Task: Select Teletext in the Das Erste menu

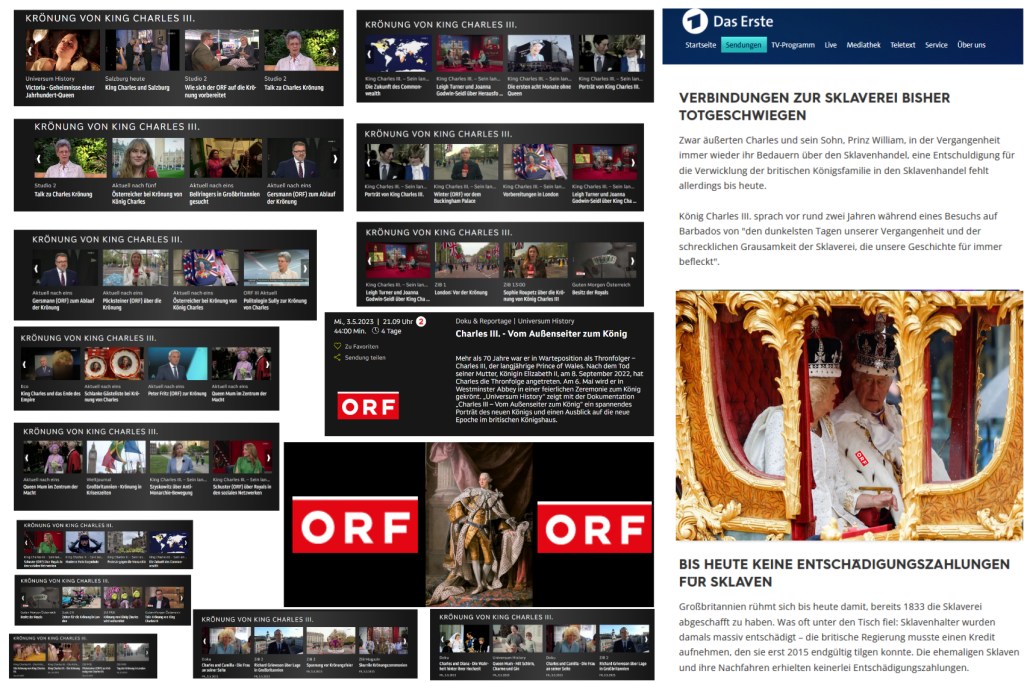Action: [x=902, y=45]
